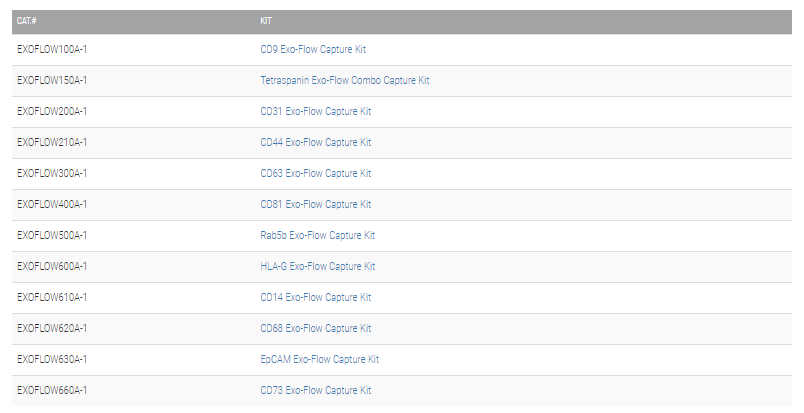804x413 pixels.
Task: Open the CD9 Exo-Flow Capture Kit link
Action: coord(315,49)
